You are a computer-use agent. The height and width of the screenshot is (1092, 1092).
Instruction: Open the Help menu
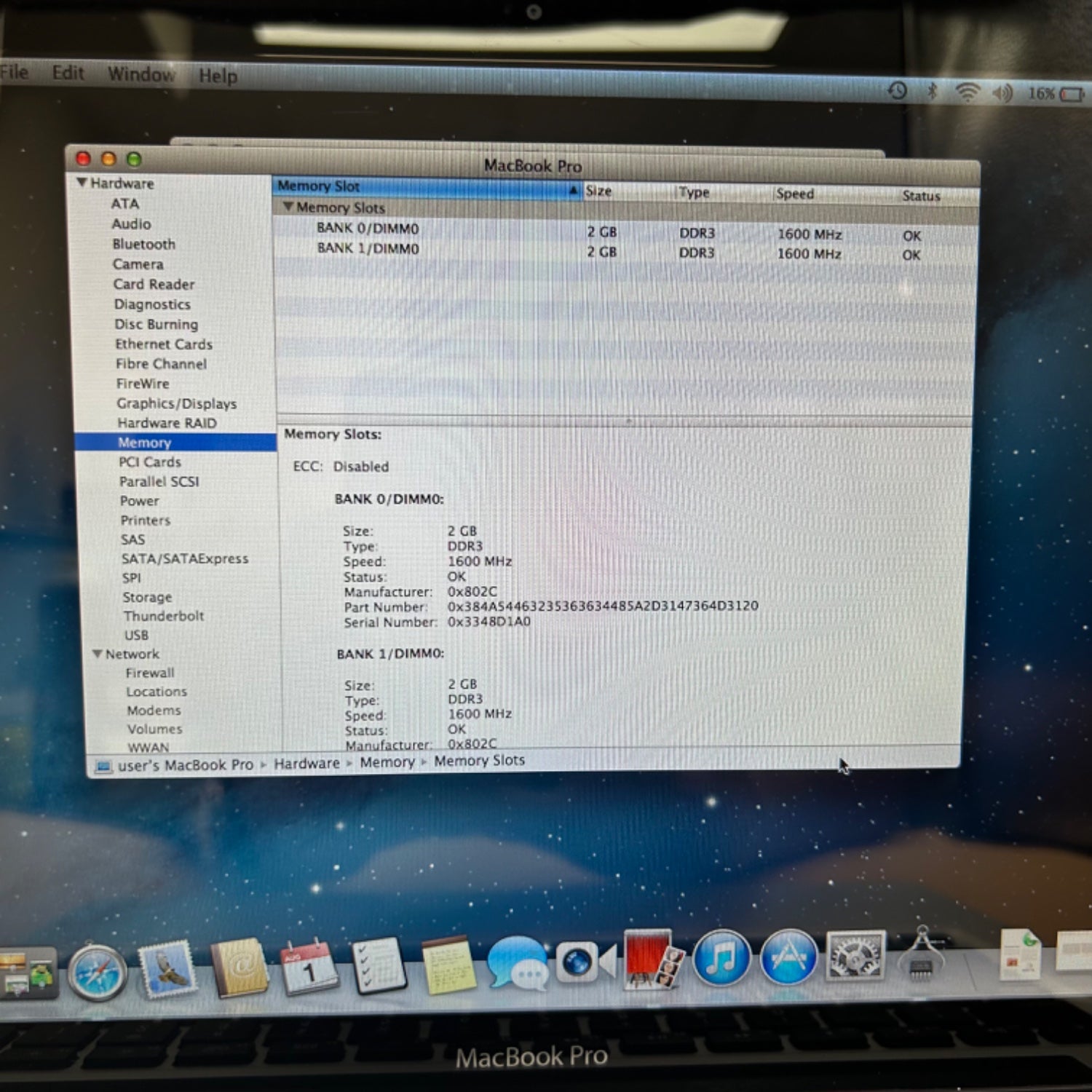coord(218,76)
